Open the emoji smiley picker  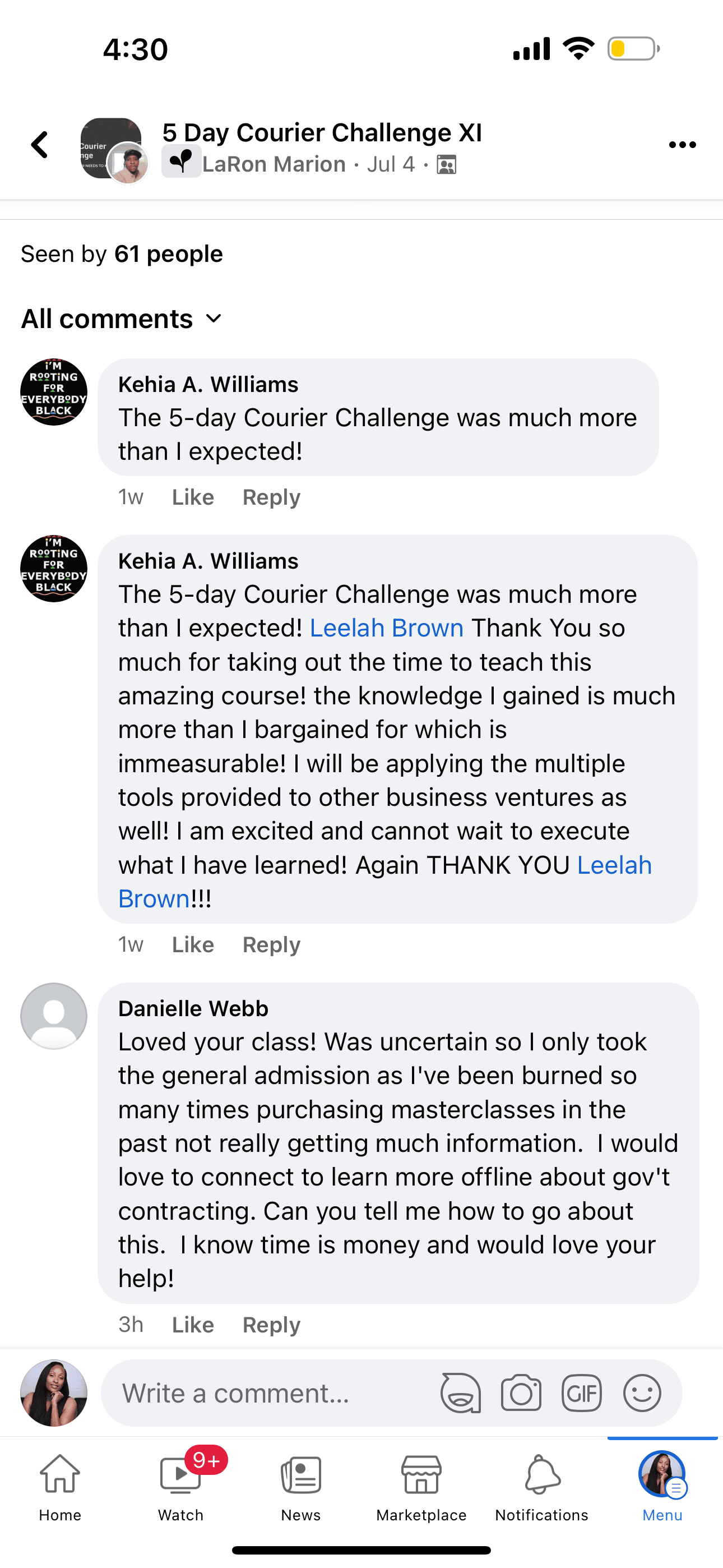[x=641, y=1392]
